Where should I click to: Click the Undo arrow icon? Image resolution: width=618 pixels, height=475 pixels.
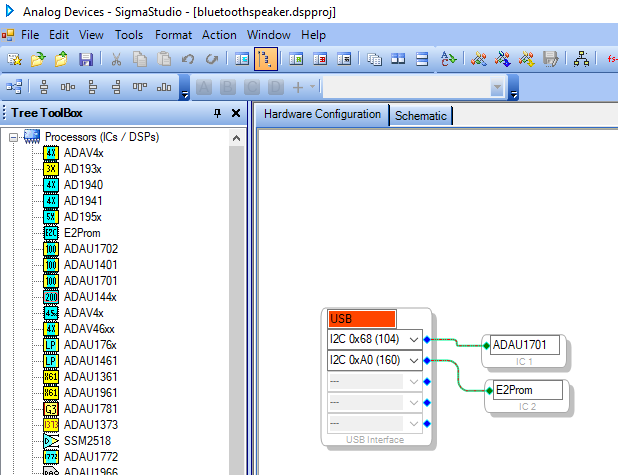188,59
